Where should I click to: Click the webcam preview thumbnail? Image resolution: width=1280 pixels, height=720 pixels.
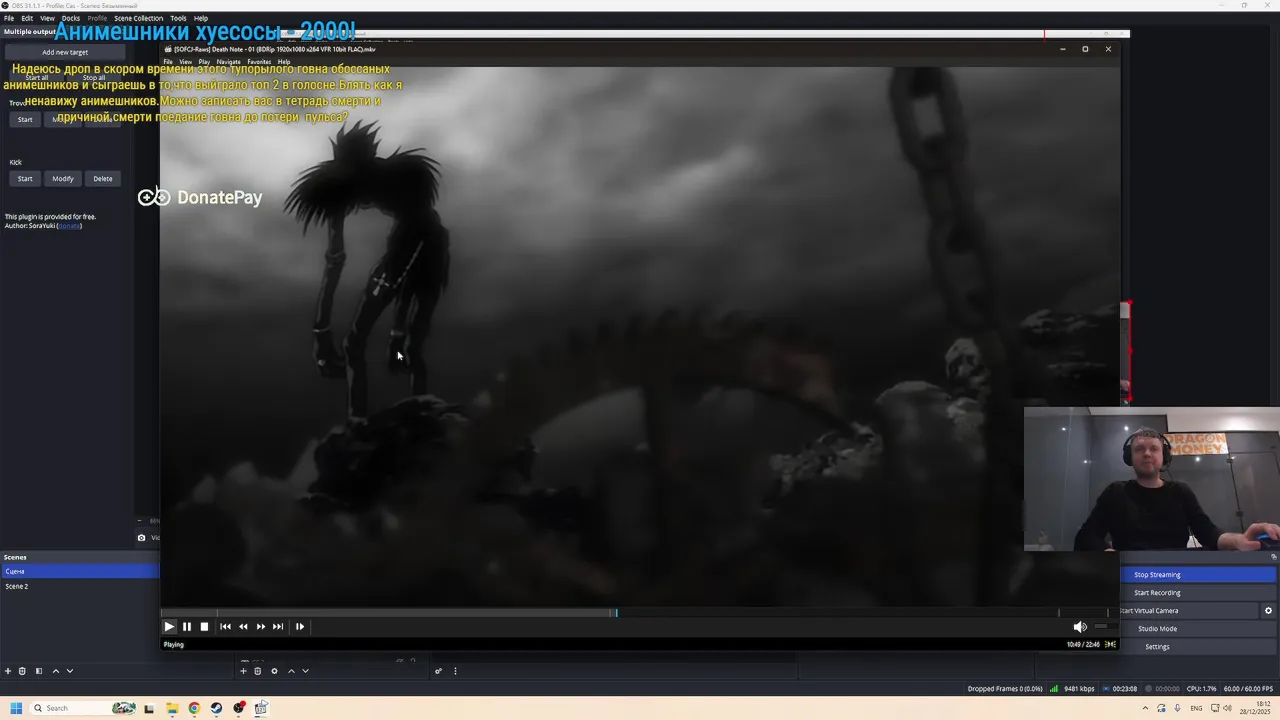[1151, 479]
